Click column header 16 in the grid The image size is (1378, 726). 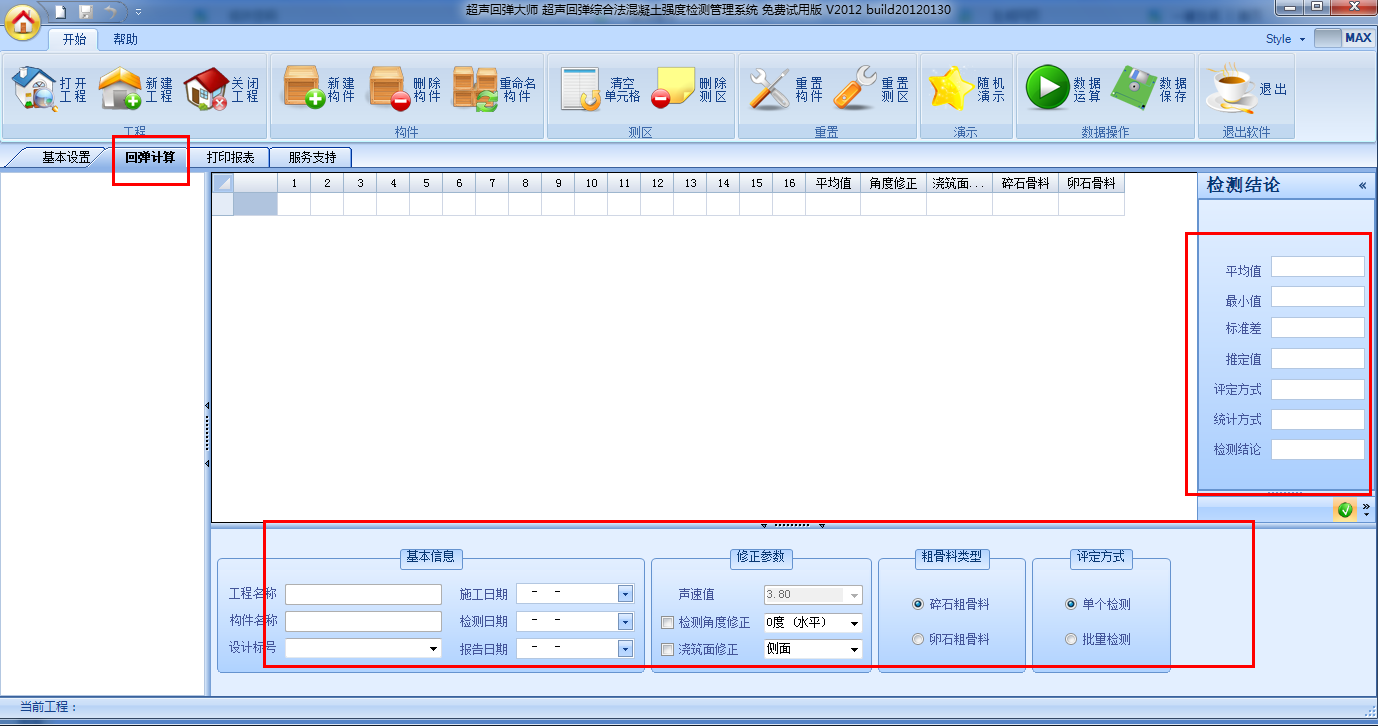pyautogui.click(x=789, y=183)
